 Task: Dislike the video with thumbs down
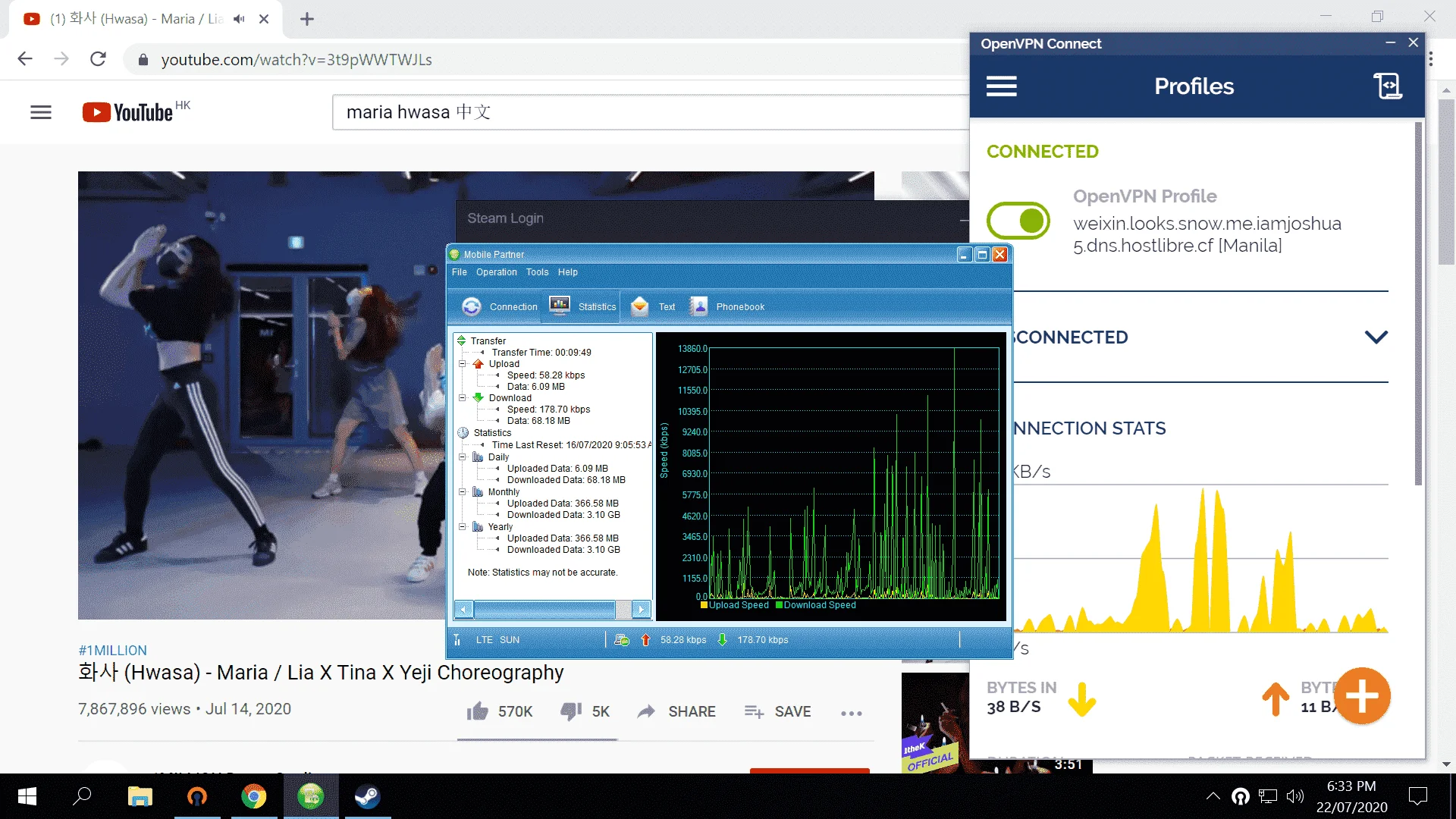click(571, 711)
